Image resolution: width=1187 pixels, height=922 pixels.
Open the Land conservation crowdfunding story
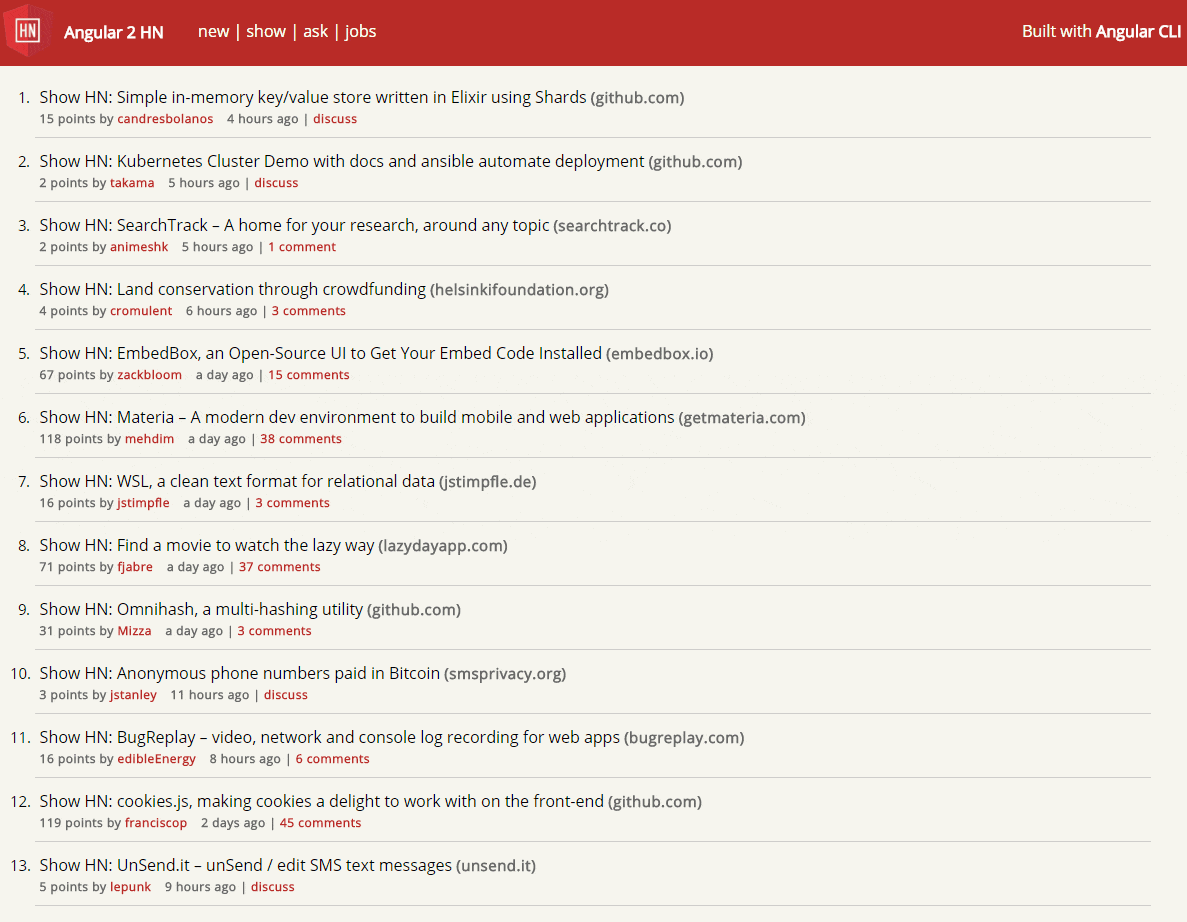point(232,289)
